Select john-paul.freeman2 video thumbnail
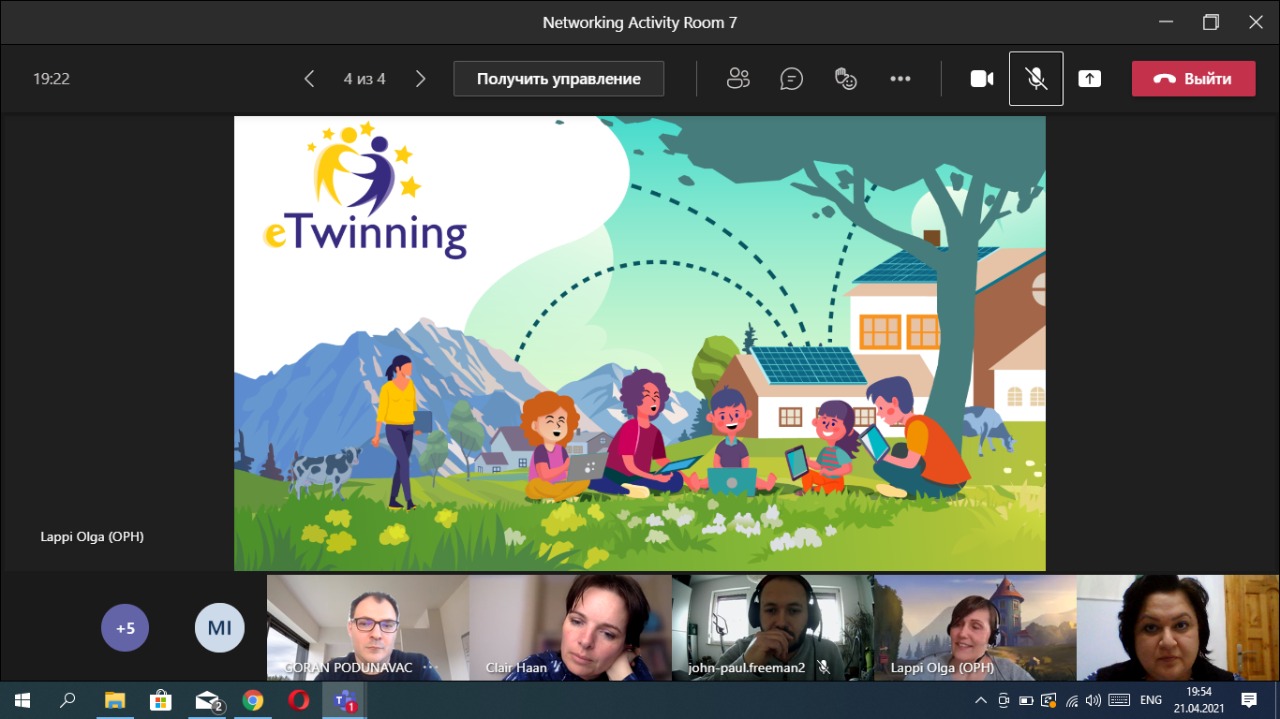Image resolution: width=1280 pixels, height=719 pixels. coord(772,627)
